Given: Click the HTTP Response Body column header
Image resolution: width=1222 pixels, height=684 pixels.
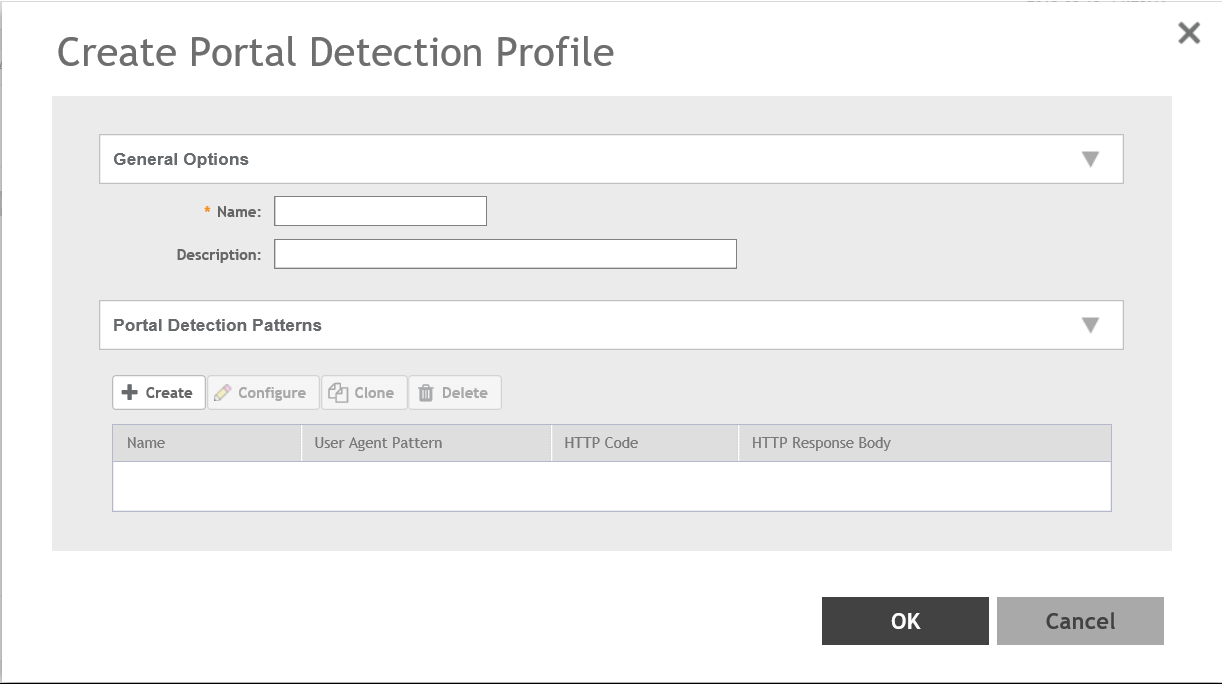Looking at the screenshot, I should click(821, 443).
